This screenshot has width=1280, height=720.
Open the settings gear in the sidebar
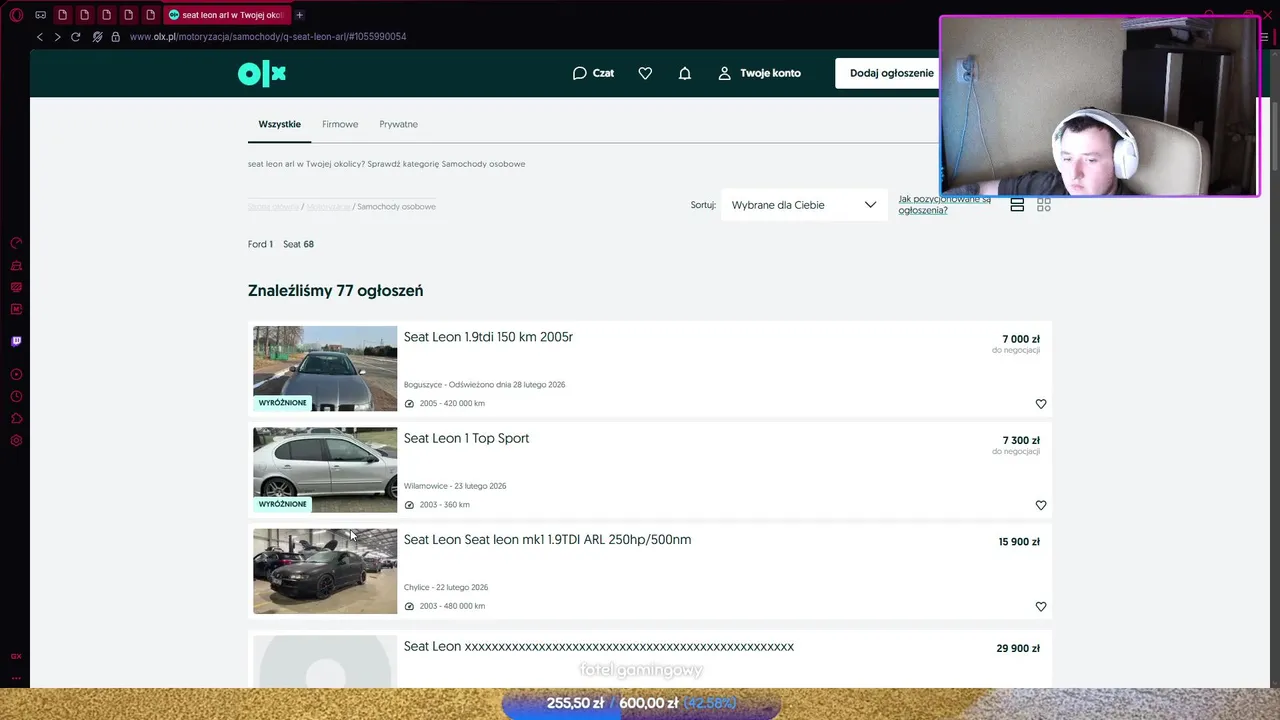click(16, 440)
